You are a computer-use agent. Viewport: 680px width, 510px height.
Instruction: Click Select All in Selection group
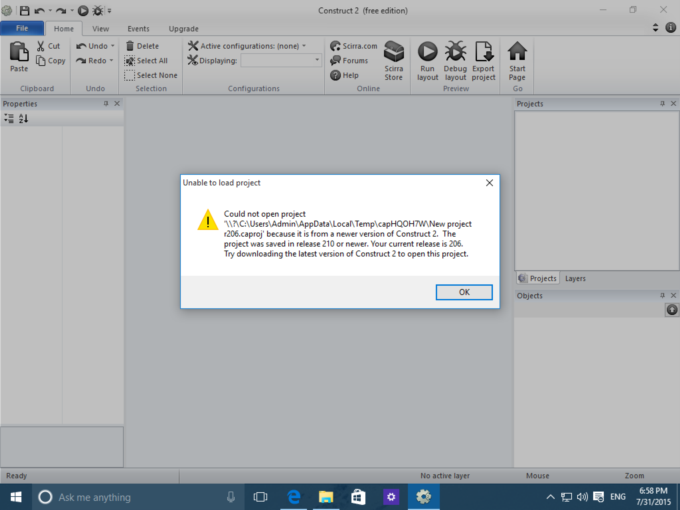coord(147,61)
